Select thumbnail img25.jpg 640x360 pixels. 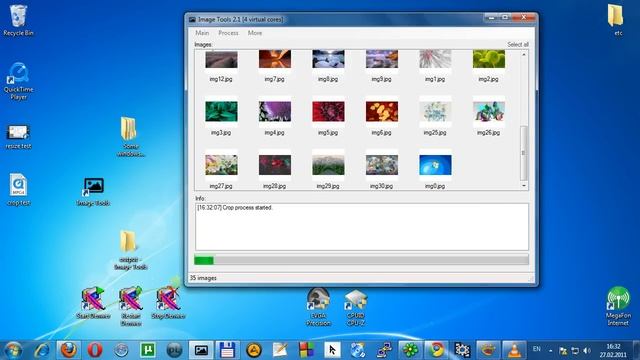pos(435,117)
